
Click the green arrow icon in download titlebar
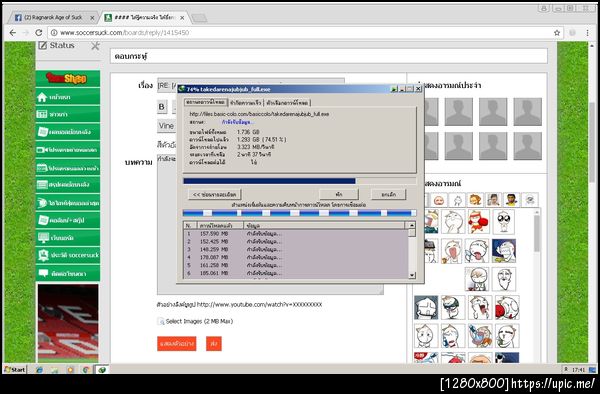pyautogui.click(x=394, y=89)
